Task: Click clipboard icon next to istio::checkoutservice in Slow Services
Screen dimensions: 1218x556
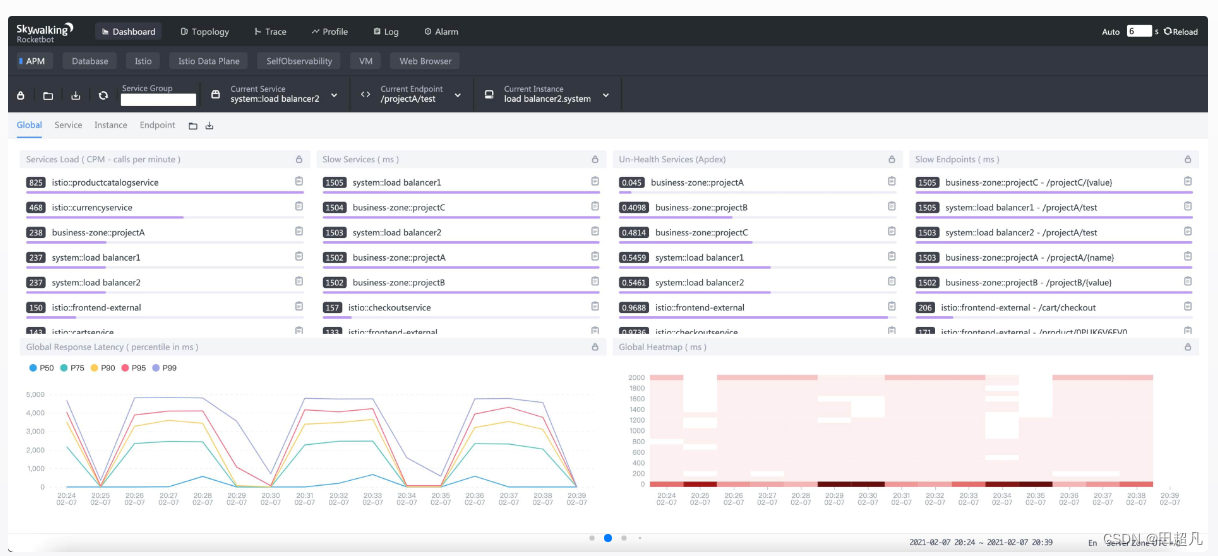Action: (595, 306)
